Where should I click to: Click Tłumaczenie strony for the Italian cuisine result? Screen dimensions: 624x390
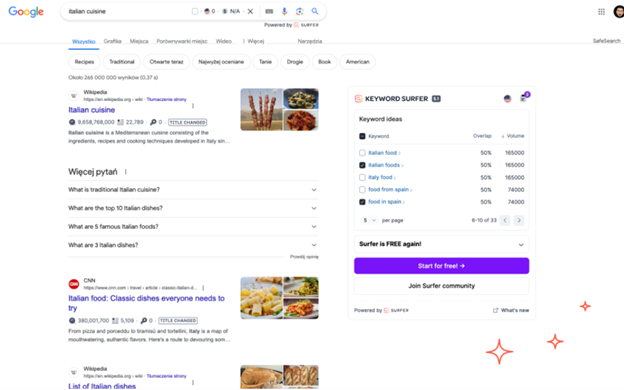(x=166, y=99)
